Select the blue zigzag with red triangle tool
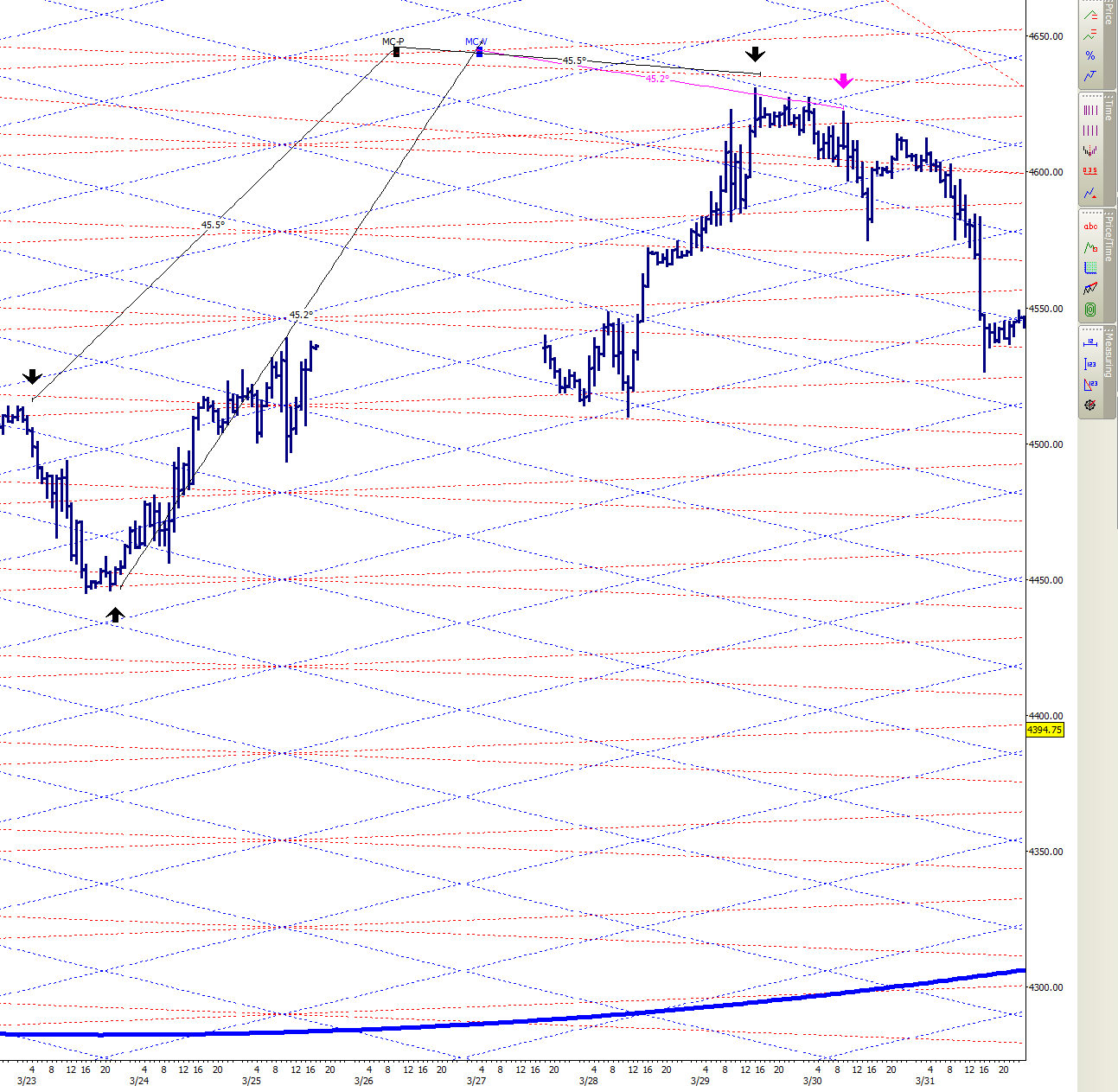Viewport: 1118px width, 1092px height. (x=1090, y=193)
